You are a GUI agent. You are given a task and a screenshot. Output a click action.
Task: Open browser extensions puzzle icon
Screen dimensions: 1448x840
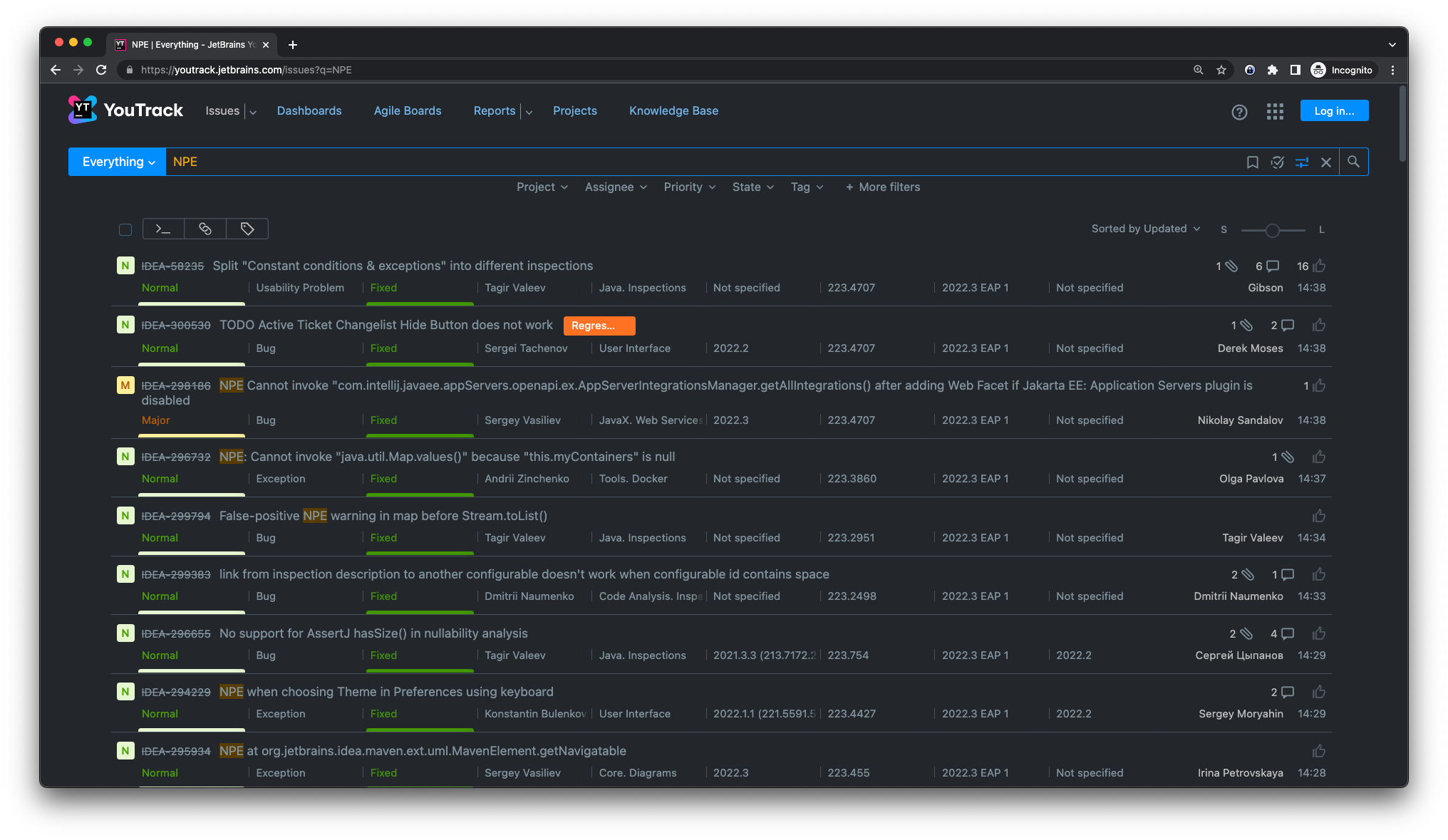[x=1273, y=70]
